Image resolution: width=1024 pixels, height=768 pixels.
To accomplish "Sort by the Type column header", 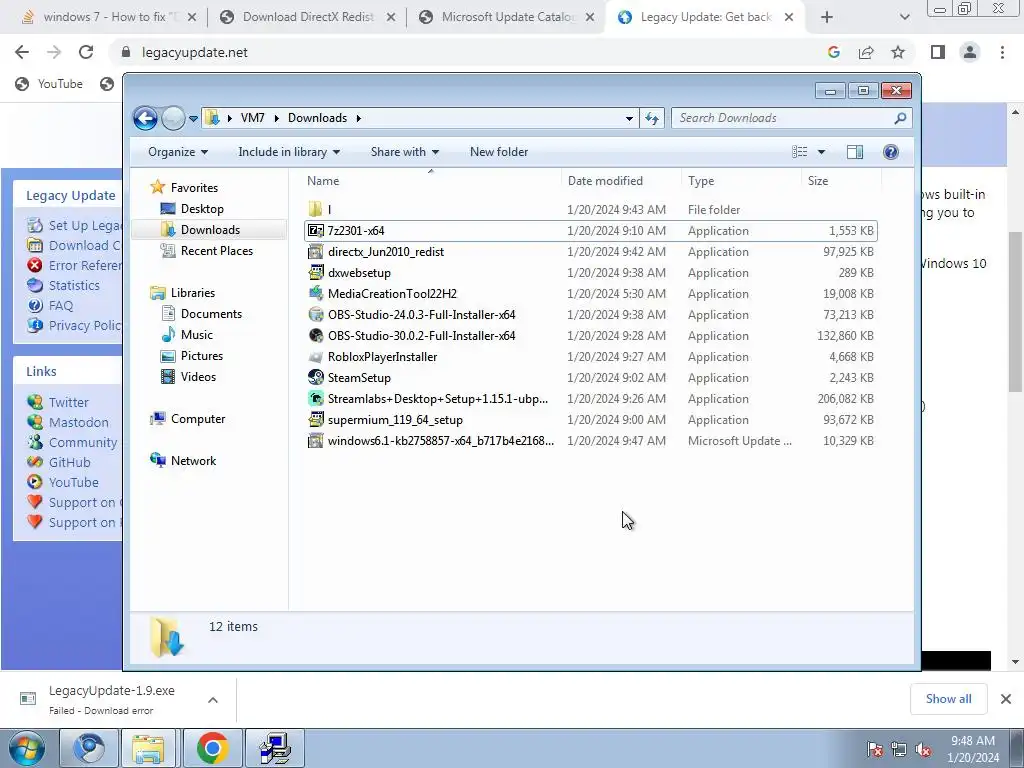I will [741, 181].
